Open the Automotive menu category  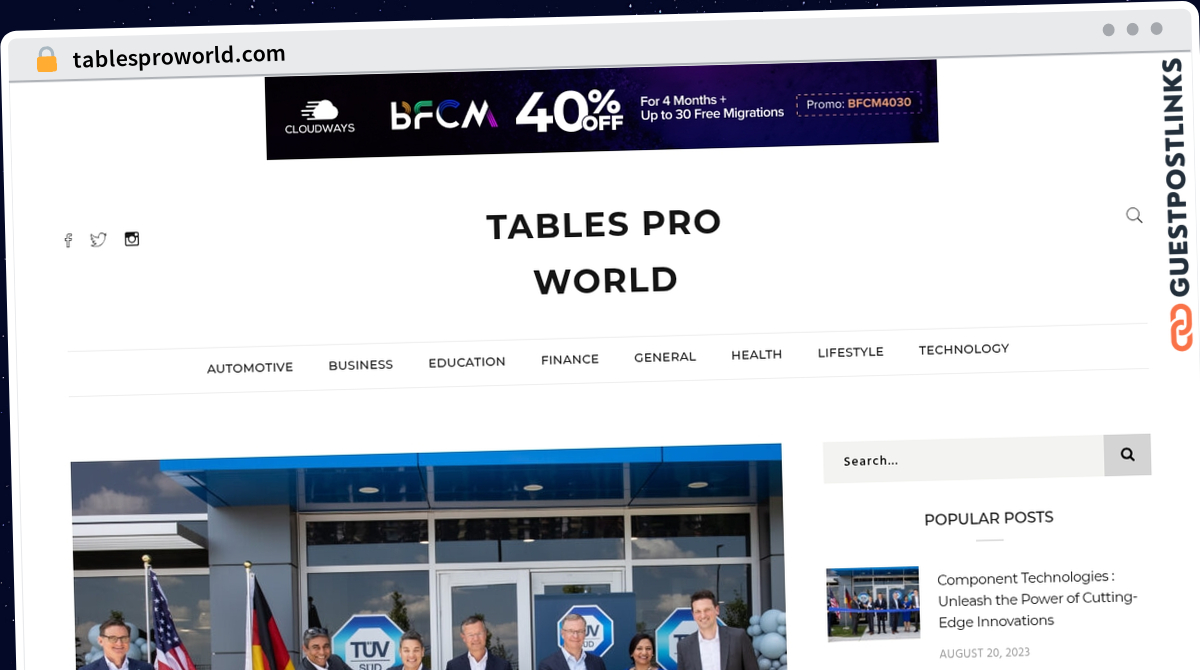point(250,368)
